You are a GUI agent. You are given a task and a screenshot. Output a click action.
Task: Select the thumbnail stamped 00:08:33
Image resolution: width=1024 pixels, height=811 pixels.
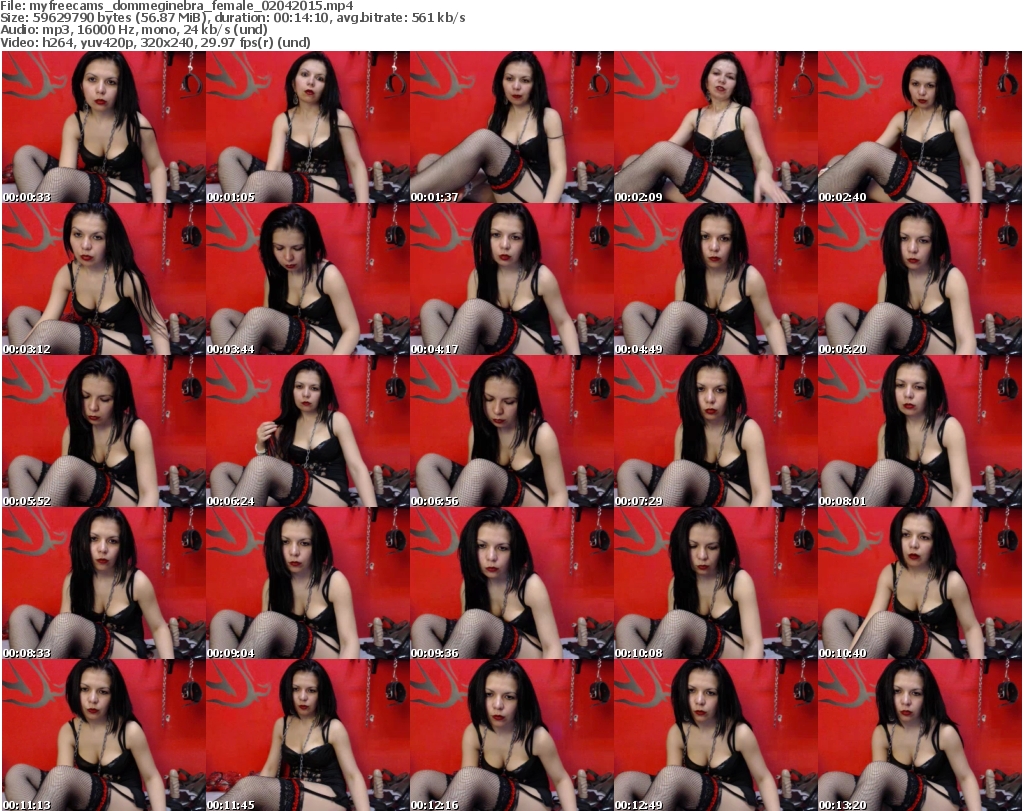point(104,583)
